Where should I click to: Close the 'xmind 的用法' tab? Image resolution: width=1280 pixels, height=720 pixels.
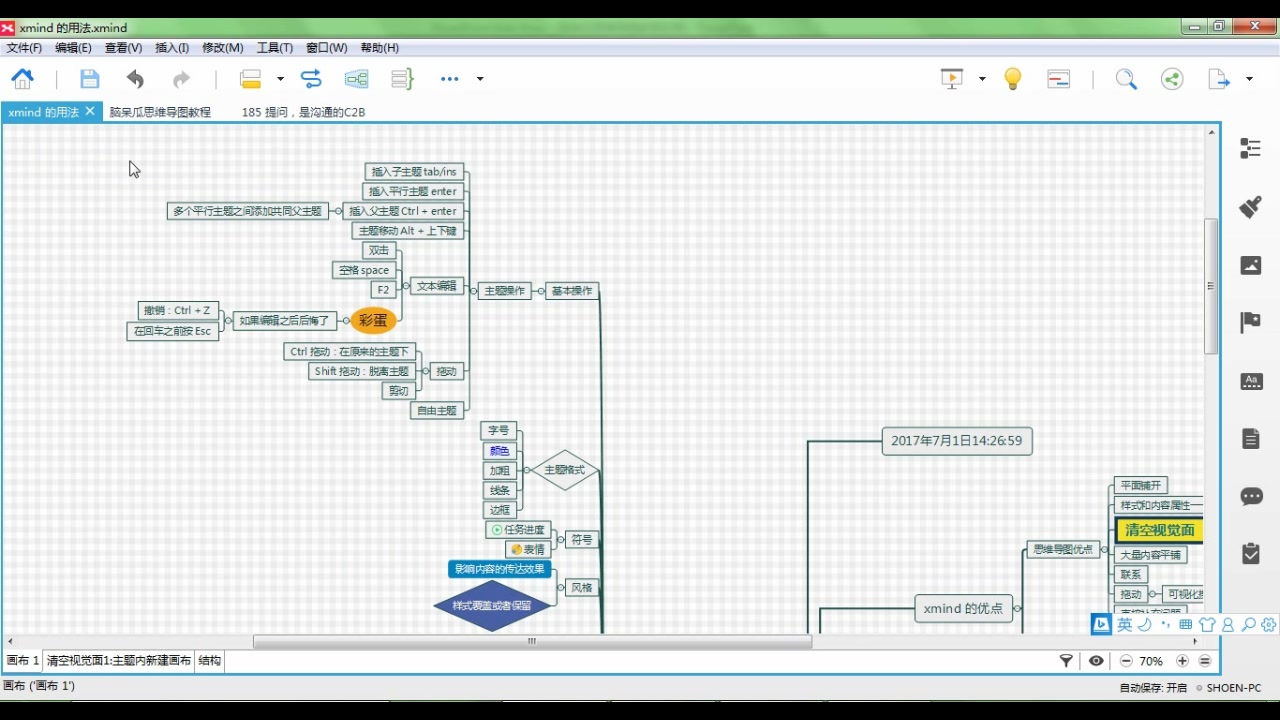click(x=90, y=111)
